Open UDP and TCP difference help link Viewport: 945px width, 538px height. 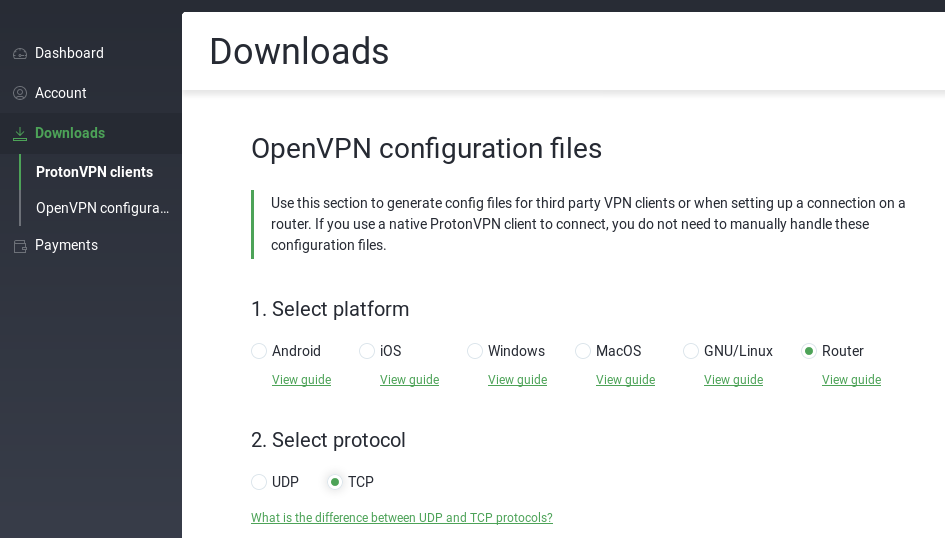402,518
